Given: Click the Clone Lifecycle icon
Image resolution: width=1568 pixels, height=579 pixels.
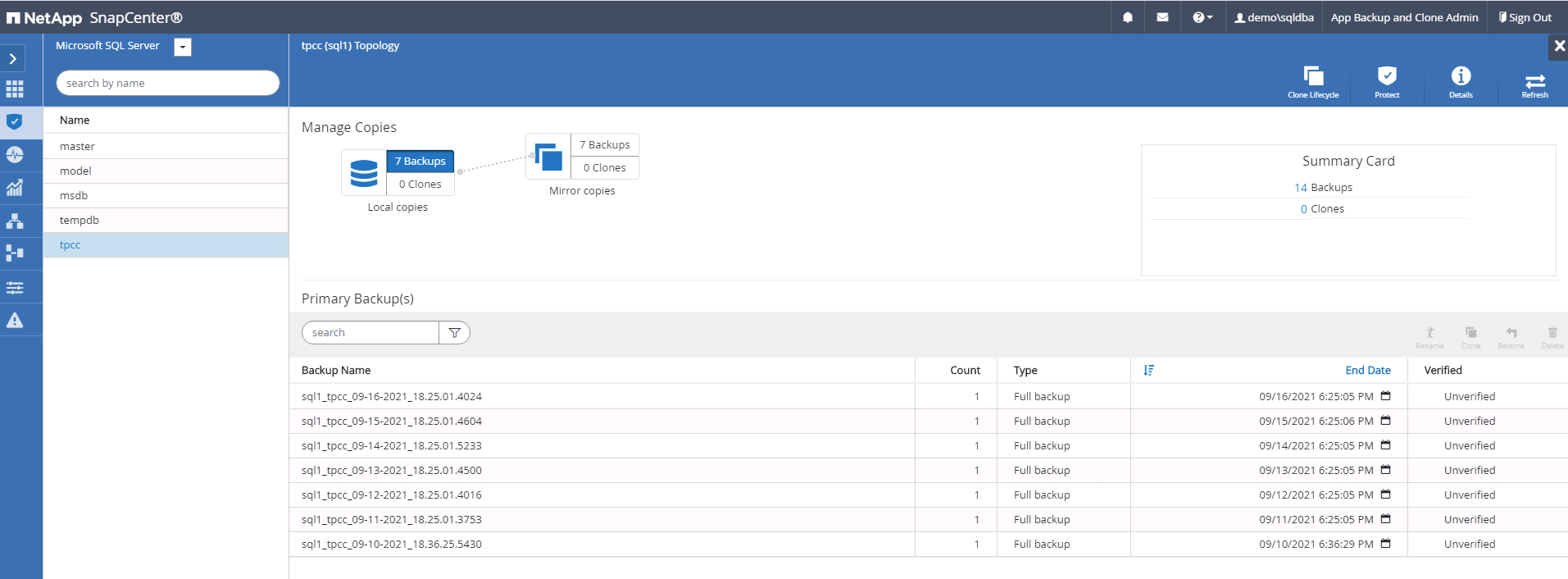Looking at the screenshot, I should (1313, 77).
